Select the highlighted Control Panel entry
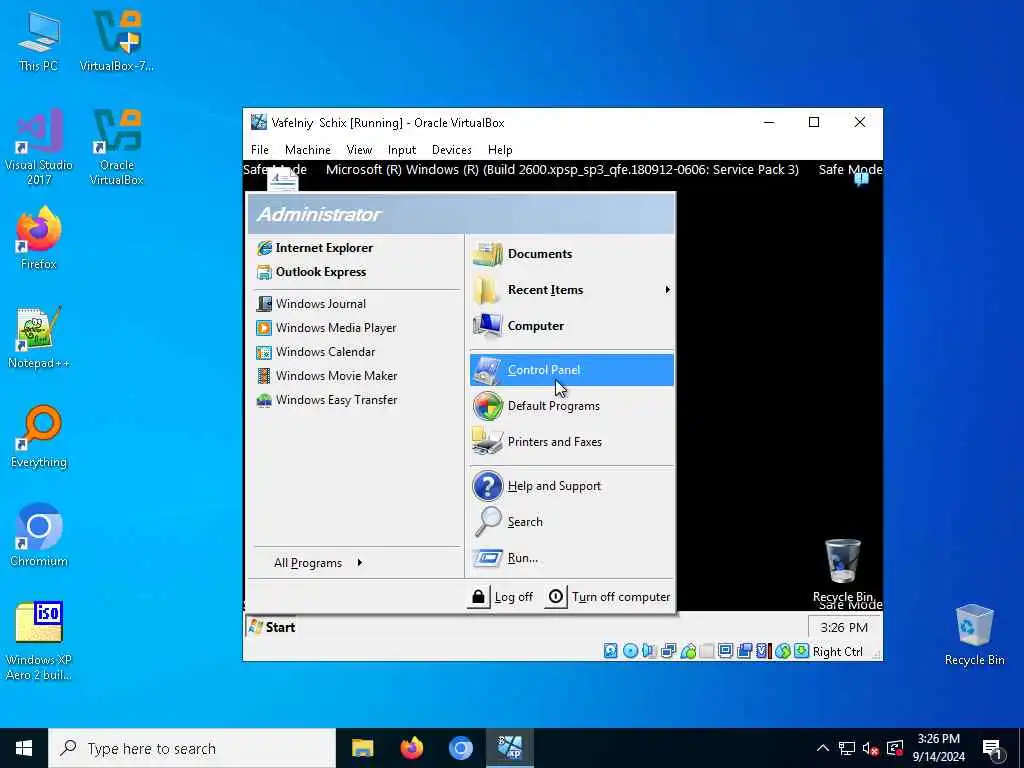Viewport: 1024px width, 768px height. click(x=571, y=370)
